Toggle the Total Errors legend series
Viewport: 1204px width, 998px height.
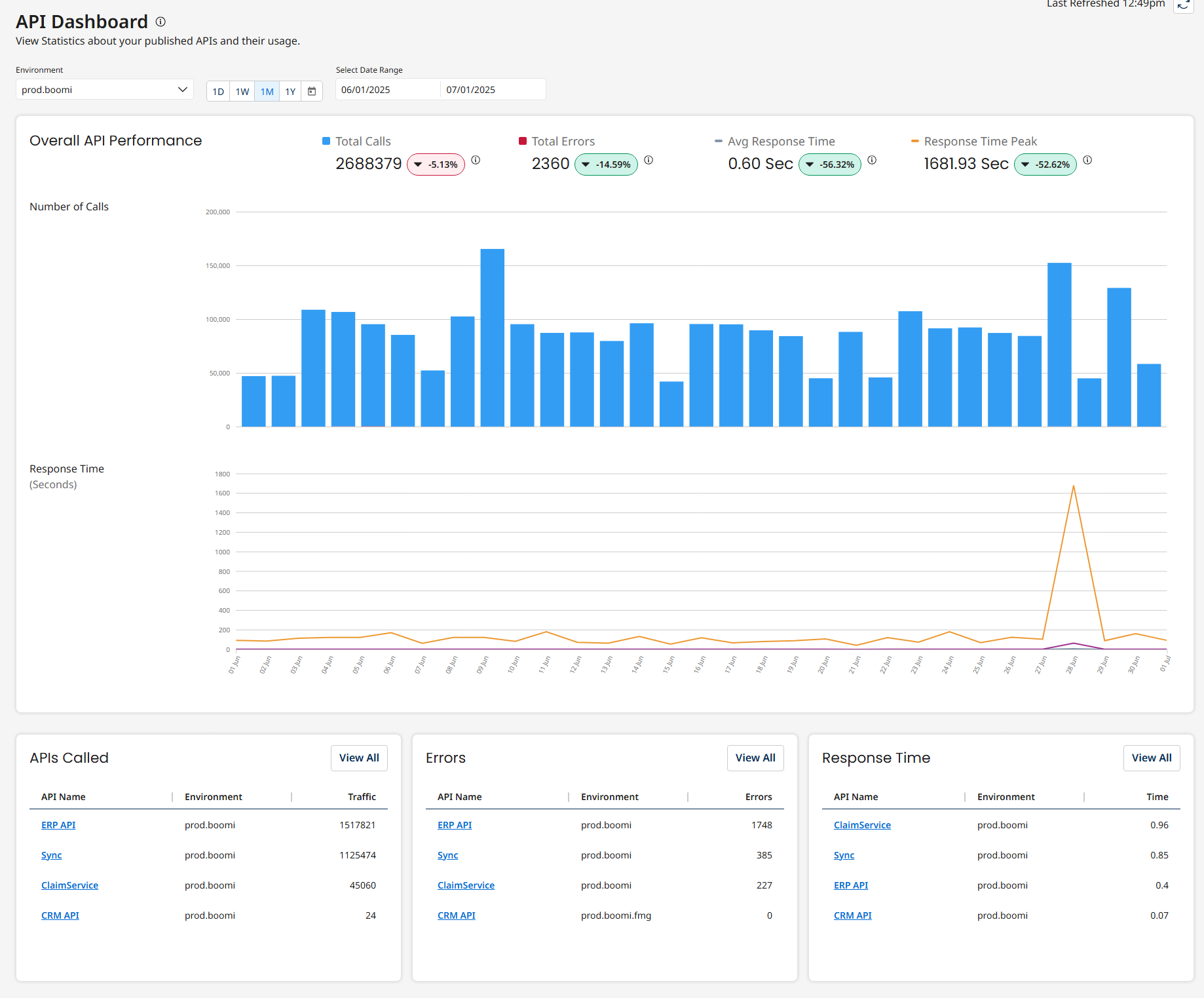(x=522, y=140)
